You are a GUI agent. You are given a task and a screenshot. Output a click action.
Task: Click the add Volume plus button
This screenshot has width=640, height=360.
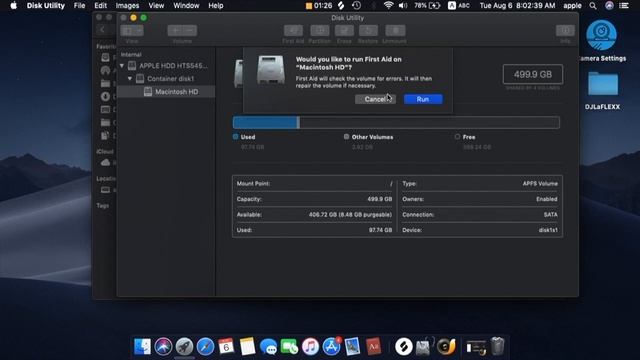click(x=175, y=31)
